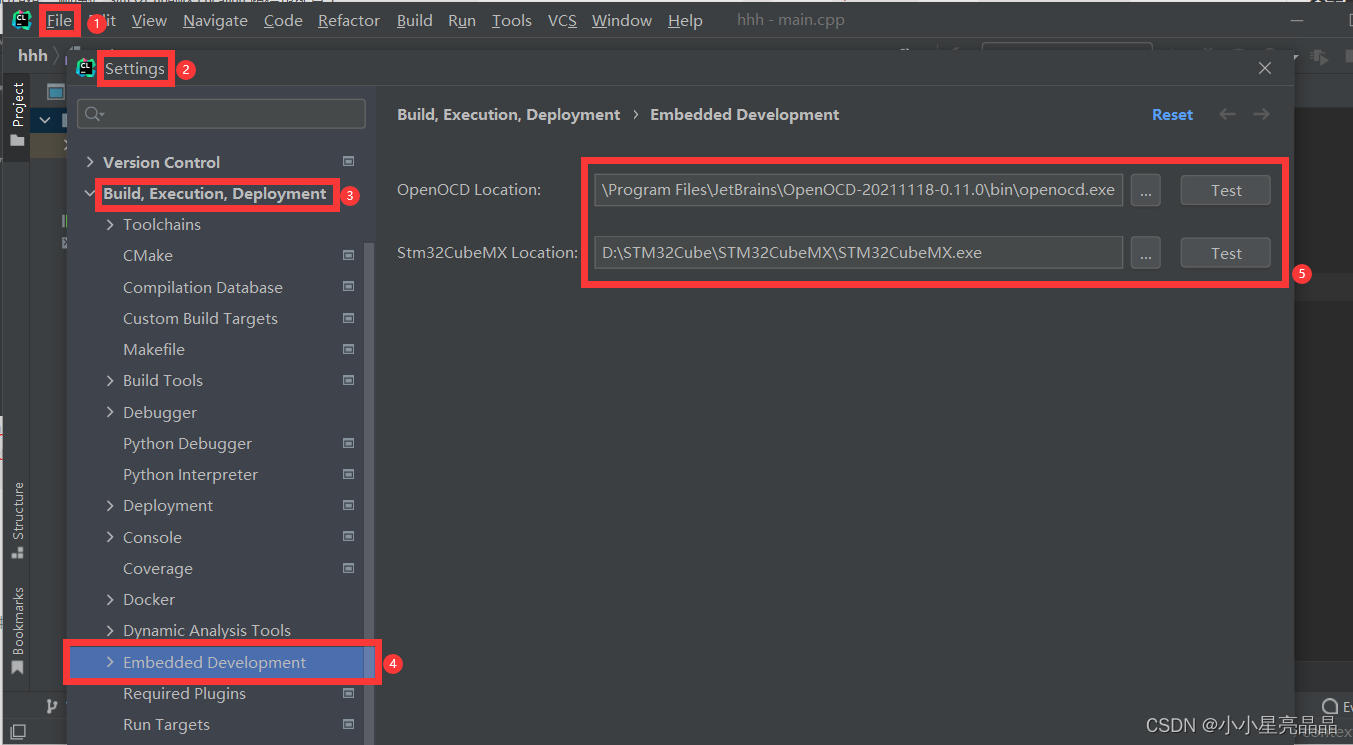Screen dimensions: 1353x745
Task: Open the Run menu
Action: [x=462, y=20]
